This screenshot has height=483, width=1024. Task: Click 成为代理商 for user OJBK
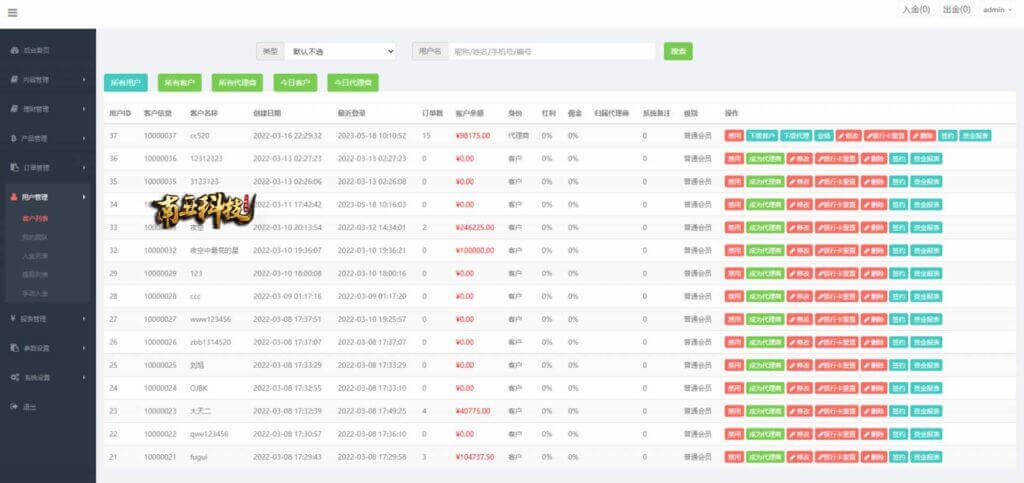pyautogui.click(x=765, y=388)
